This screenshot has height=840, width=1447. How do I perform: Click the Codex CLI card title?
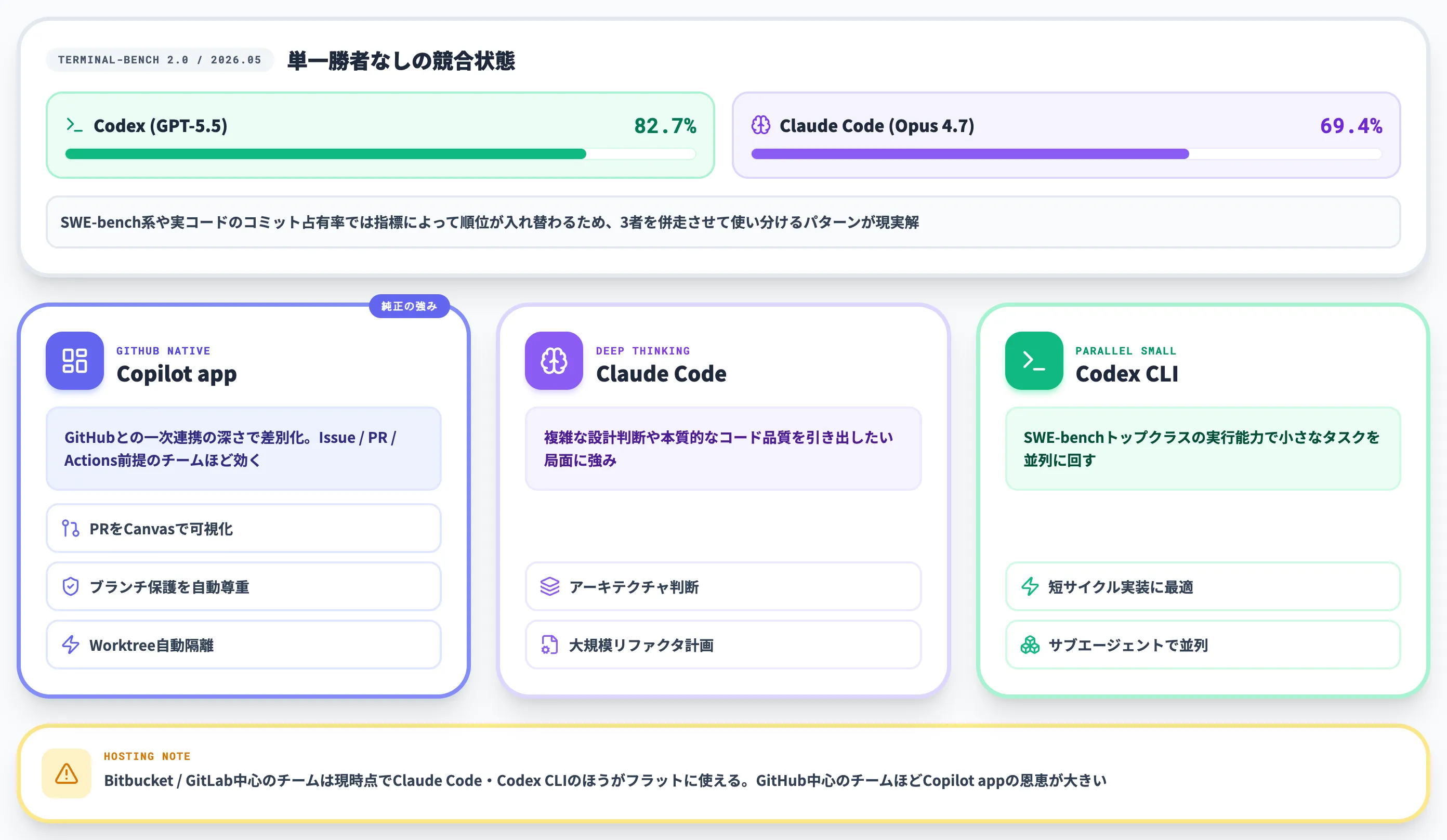(x=1127, y=374)
